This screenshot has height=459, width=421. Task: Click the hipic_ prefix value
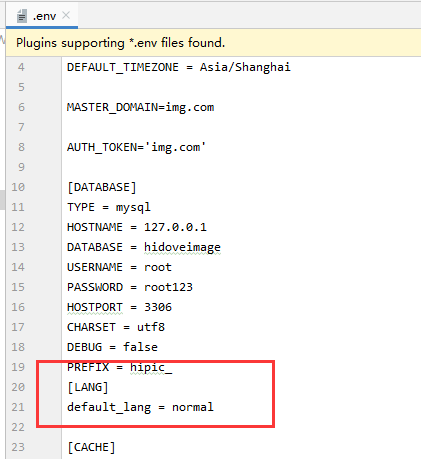[x=151, y=367]
